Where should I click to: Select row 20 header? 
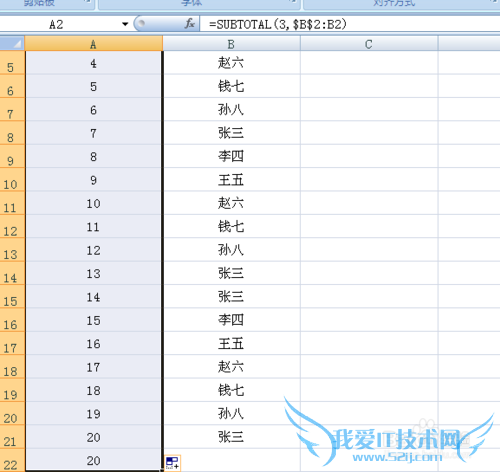(12, 413)
